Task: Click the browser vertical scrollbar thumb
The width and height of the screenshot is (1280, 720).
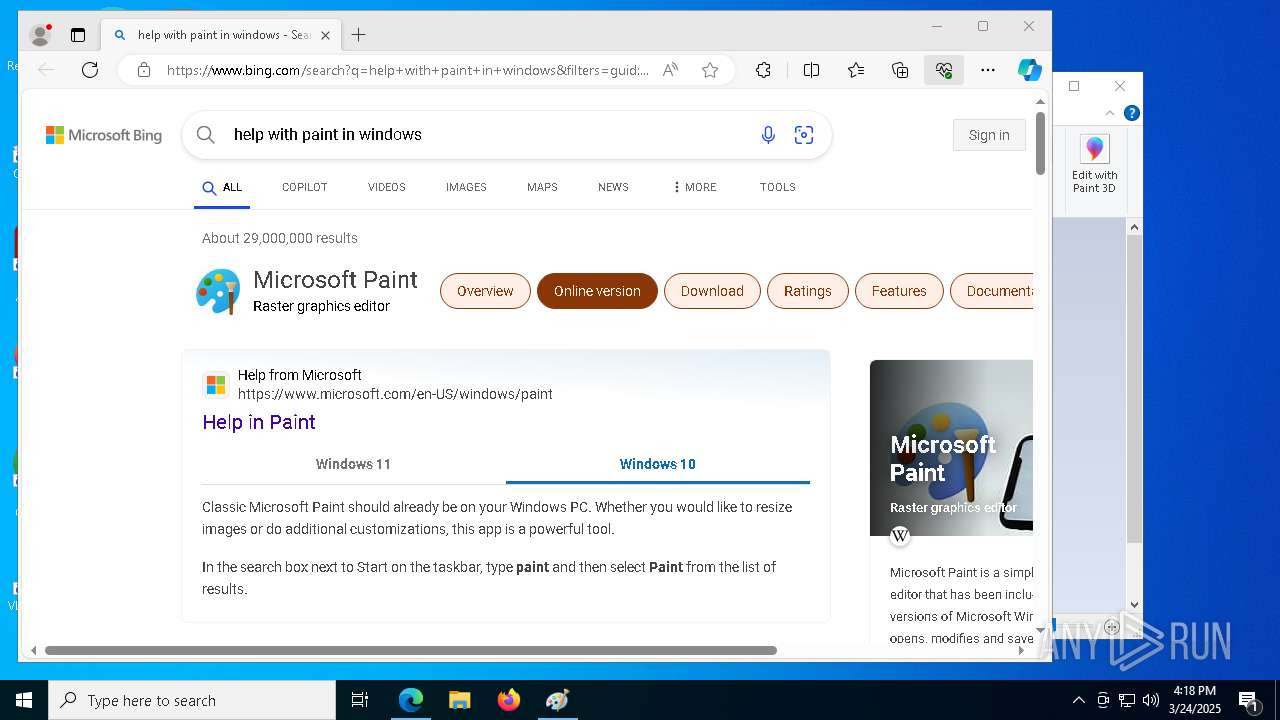Action: (1040, 143)
